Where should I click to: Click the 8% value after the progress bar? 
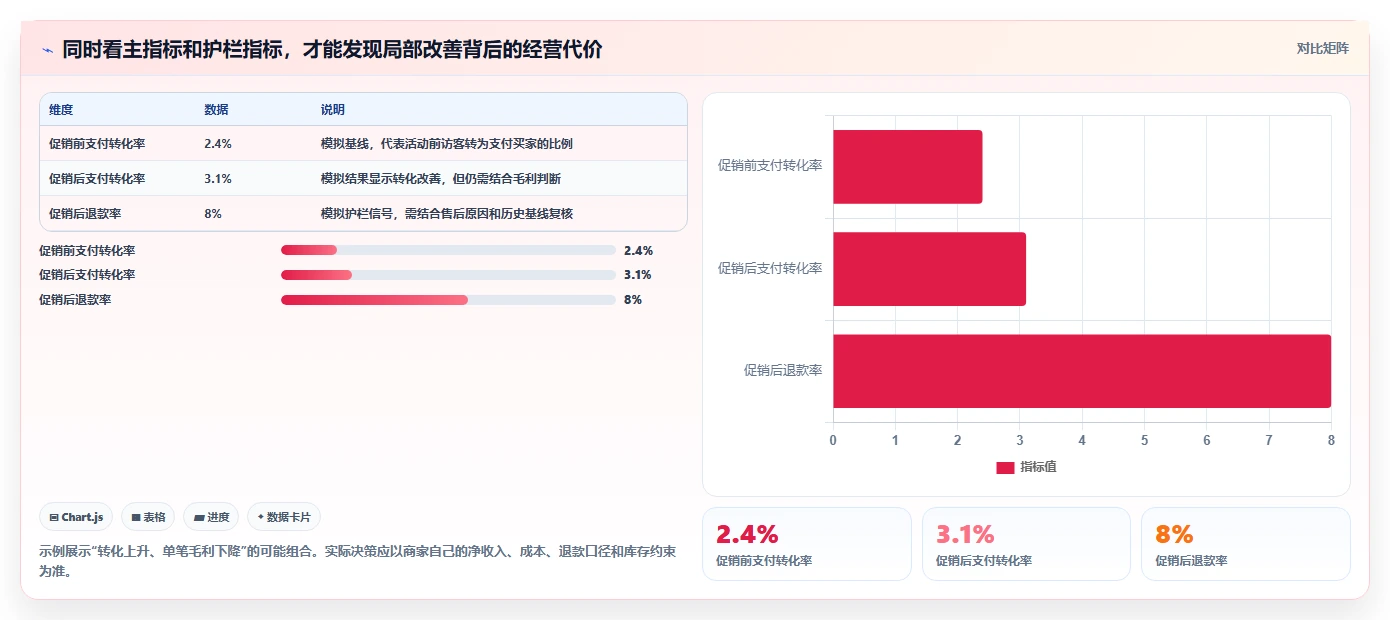(x=633, y=300)
